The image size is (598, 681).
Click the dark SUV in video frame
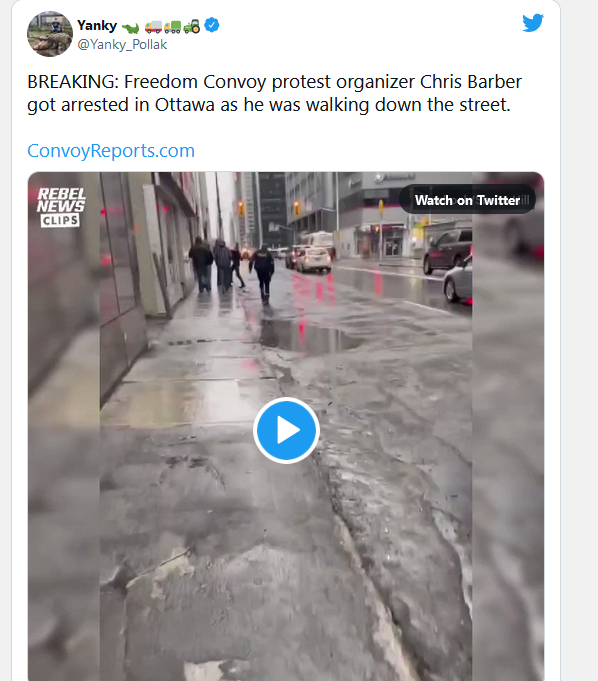(x=448, y=252)
